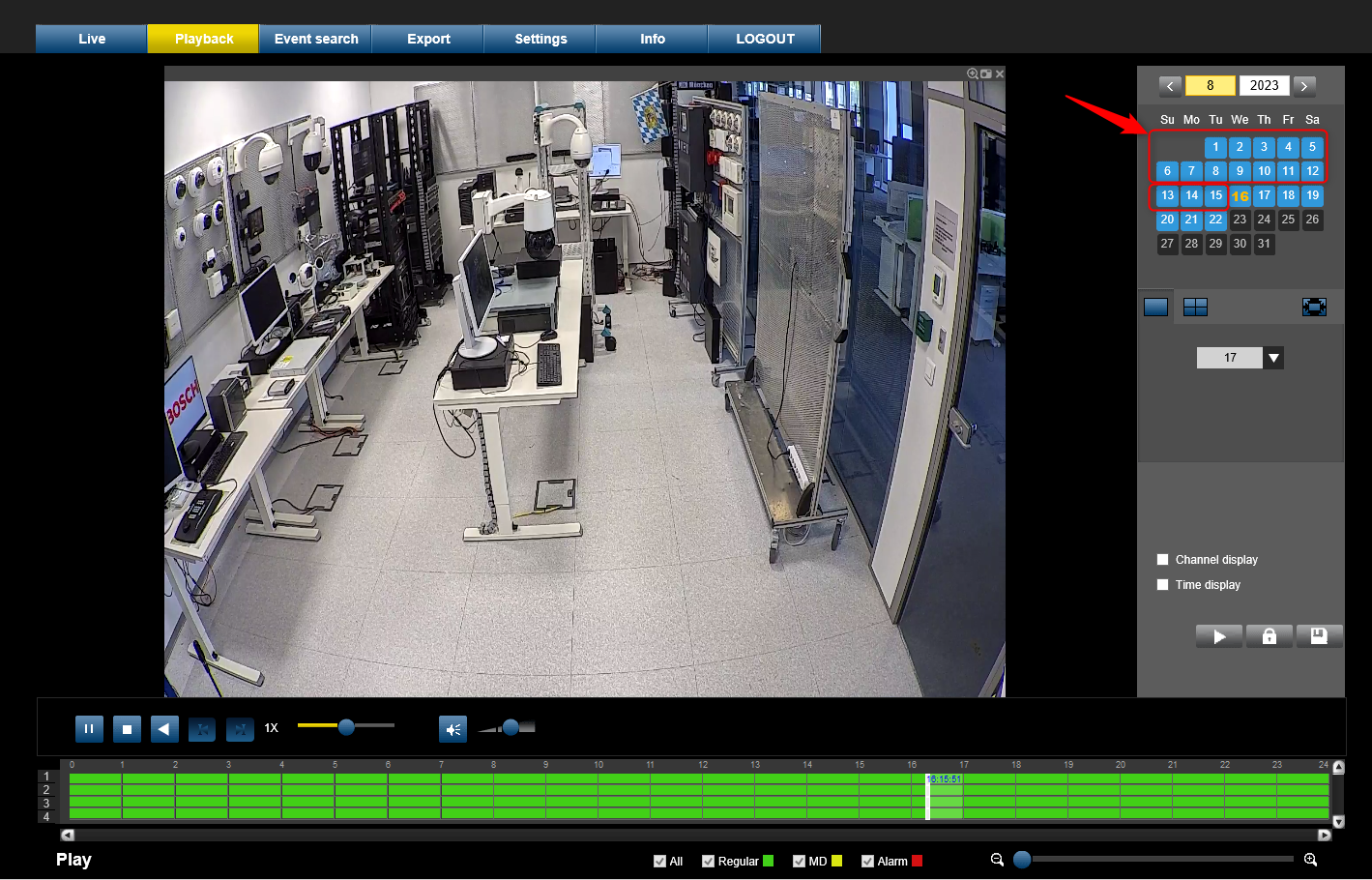The height and width of the screenshot is (880, 1372).
Task: Pause the video playback
Action: click(x=89, y=729)
